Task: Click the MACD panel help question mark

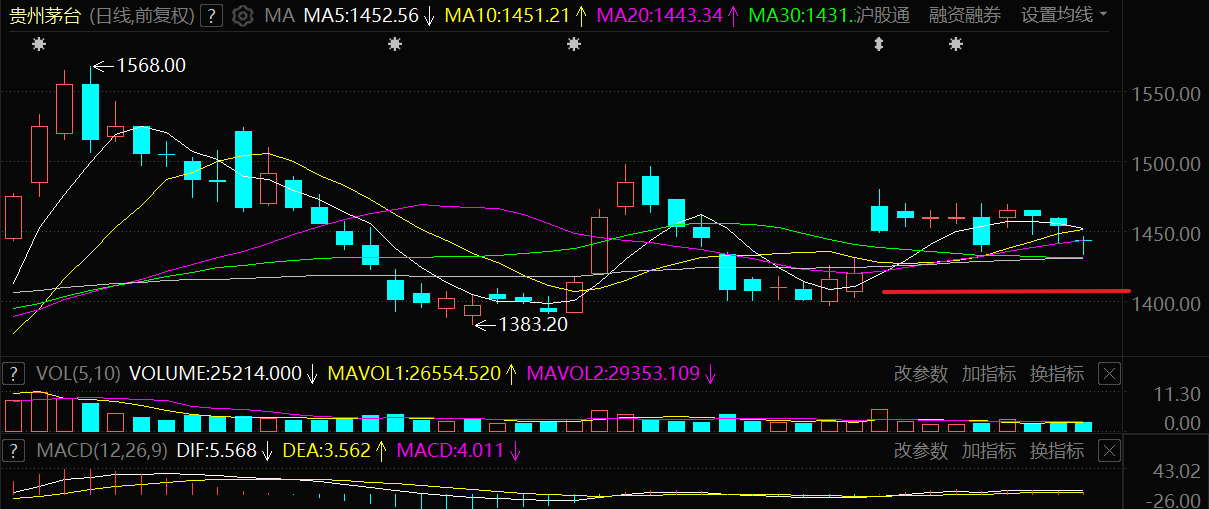Action: tap(13, 451)
